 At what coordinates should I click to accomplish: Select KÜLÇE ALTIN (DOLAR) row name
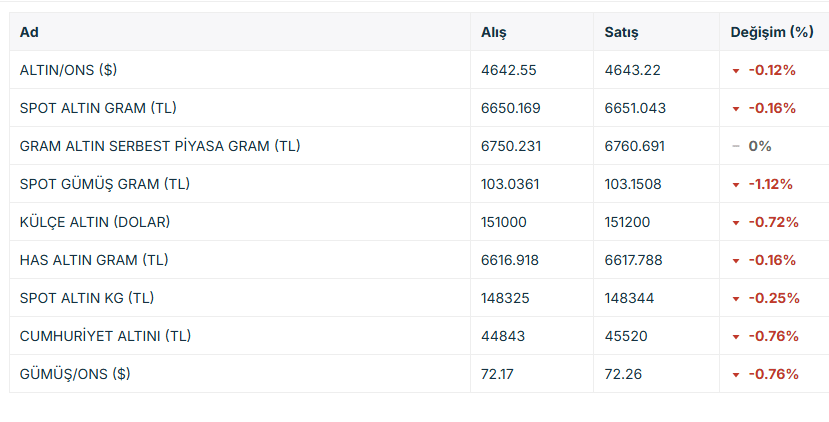click(x=95, y=222)
